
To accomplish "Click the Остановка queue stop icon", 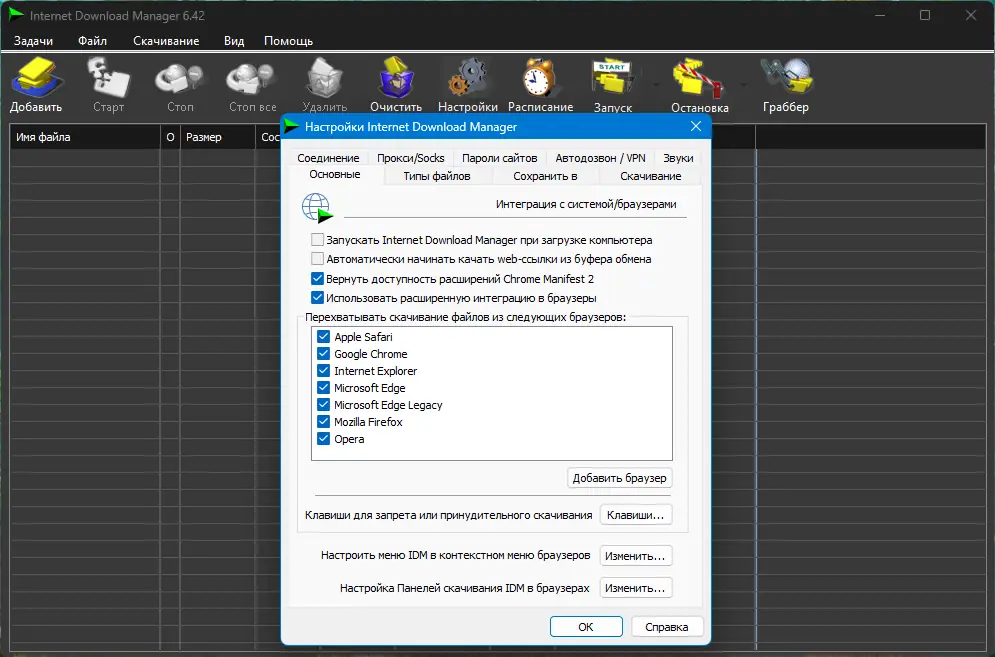I will pyautogui.click(x=698, y=78).
